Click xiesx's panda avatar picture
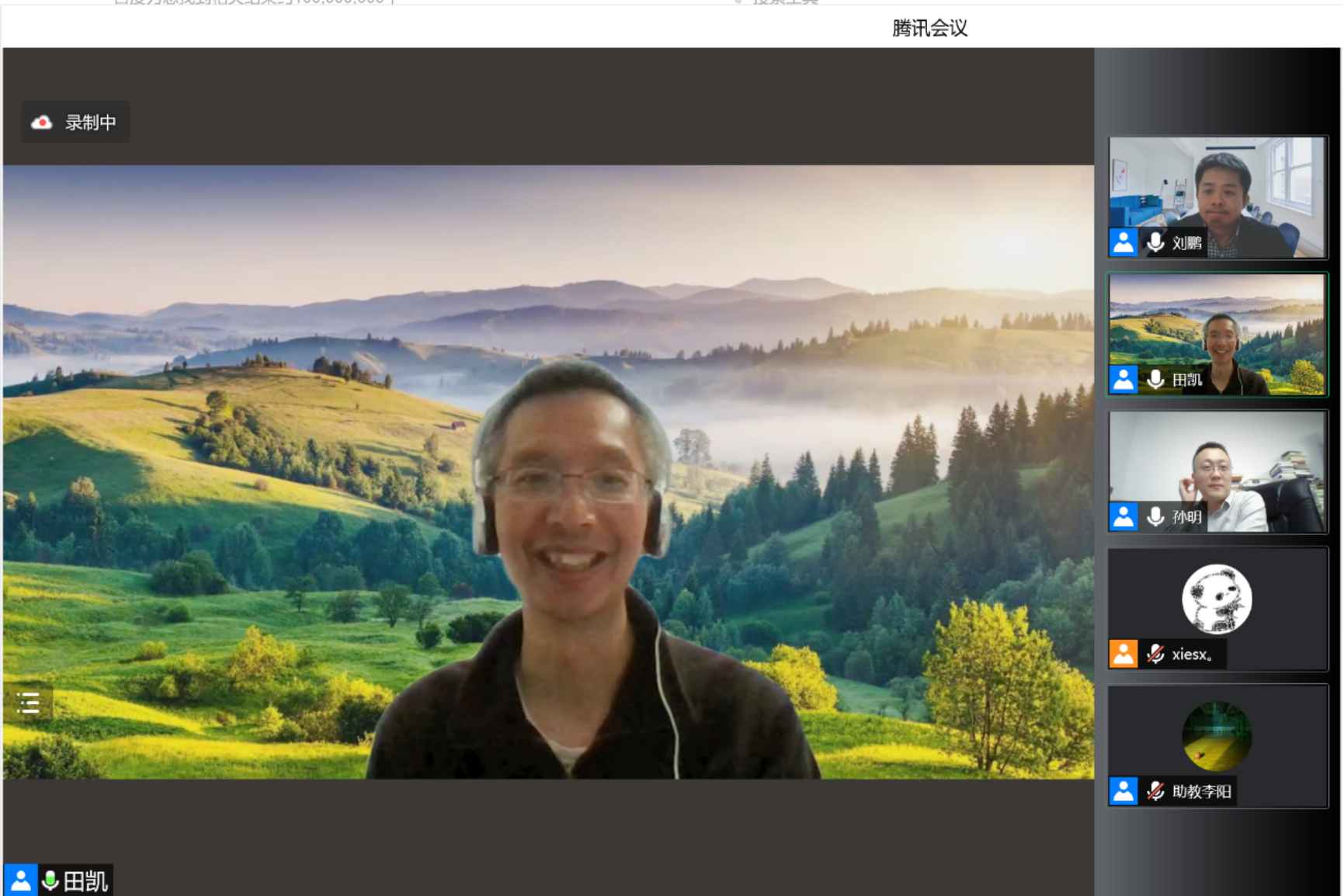This screenshot has height=896, width=1344. click(x=1217, y=598)
